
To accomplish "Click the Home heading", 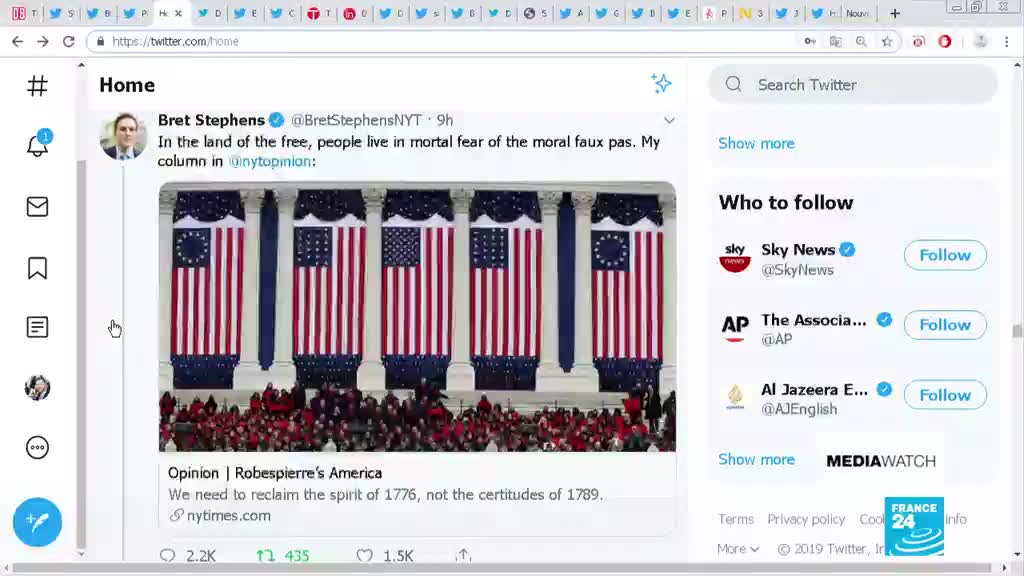I will (x=127, y=85).
